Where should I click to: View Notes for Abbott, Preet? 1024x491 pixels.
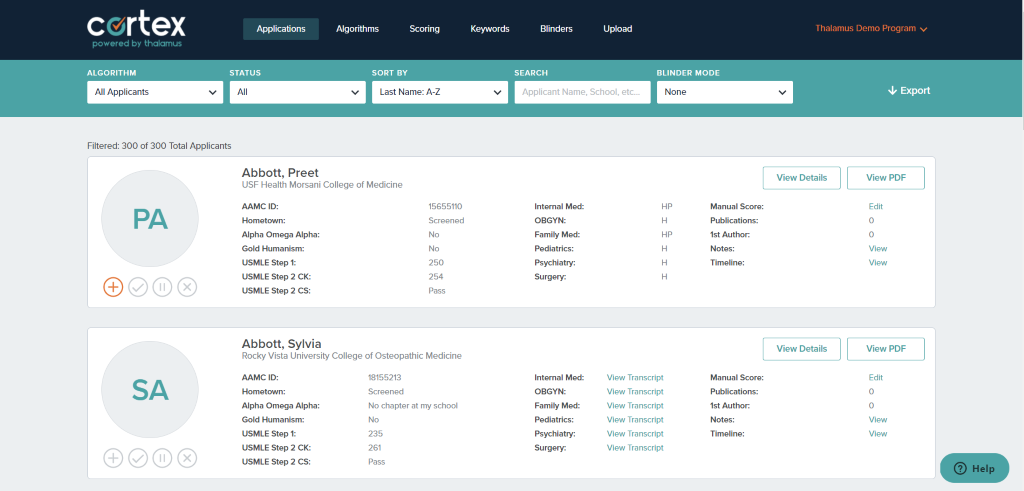click(878, 249)
